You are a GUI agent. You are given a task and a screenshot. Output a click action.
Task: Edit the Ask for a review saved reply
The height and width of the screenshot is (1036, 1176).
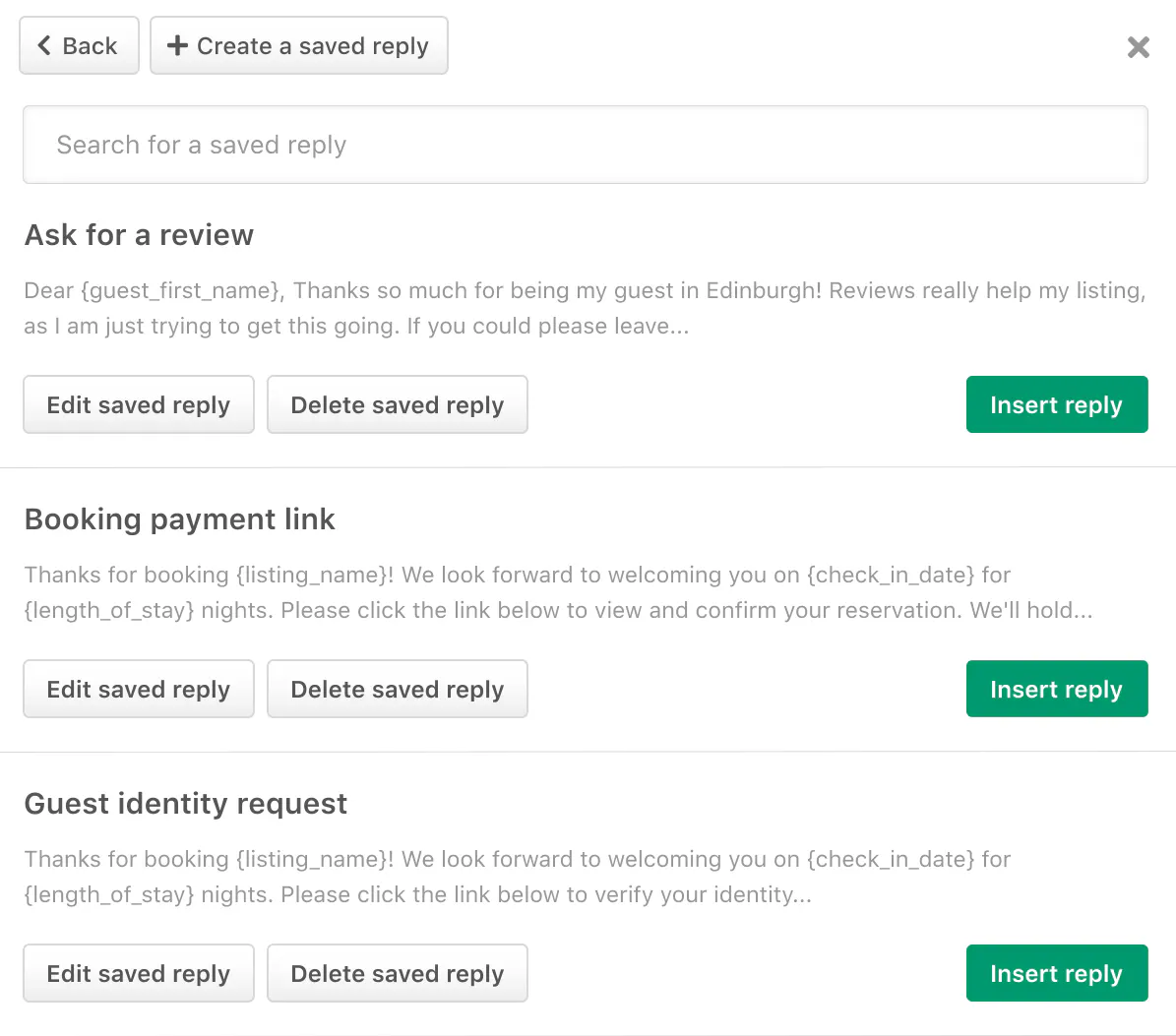[139, 404]
